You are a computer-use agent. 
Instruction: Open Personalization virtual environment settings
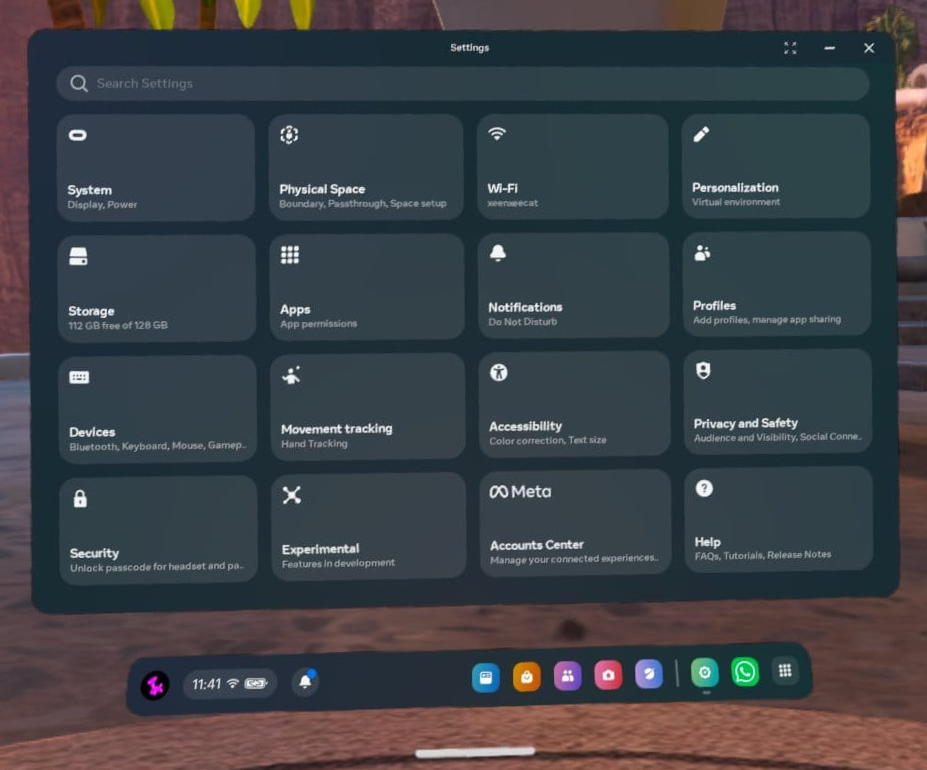(775, 165)
